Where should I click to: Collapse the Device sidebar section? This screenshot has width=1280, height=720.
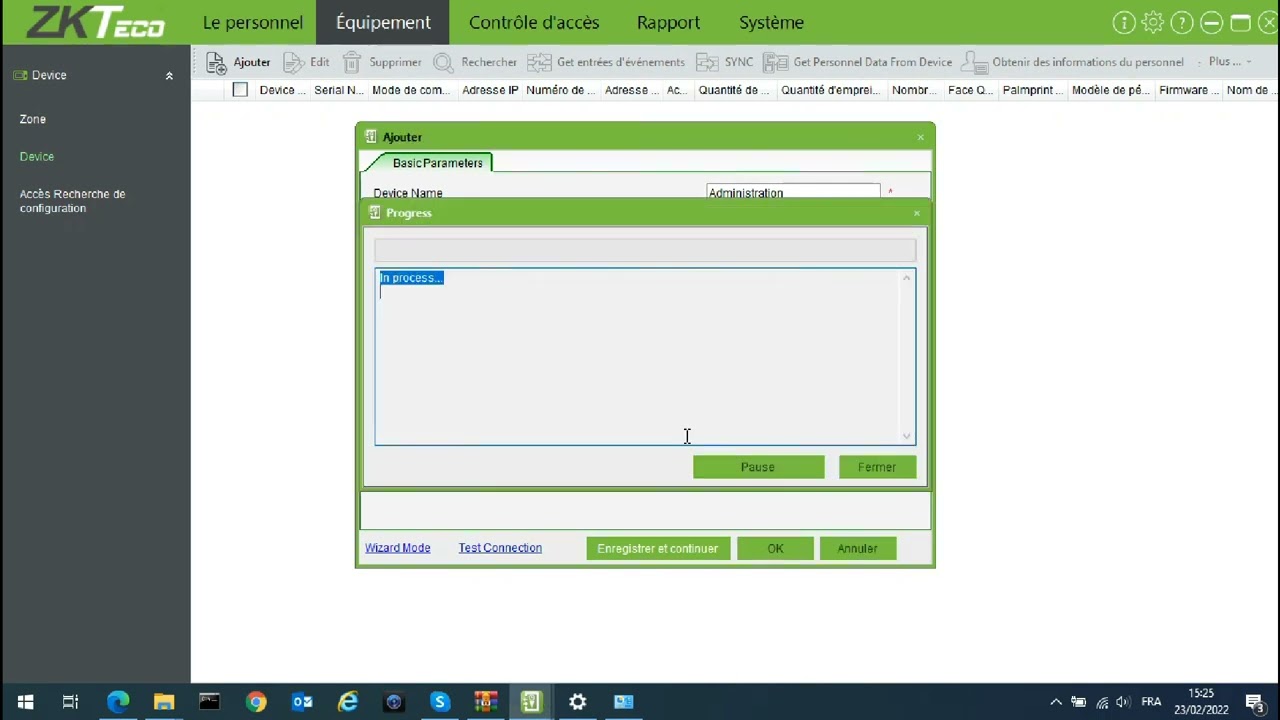point(169,76)
